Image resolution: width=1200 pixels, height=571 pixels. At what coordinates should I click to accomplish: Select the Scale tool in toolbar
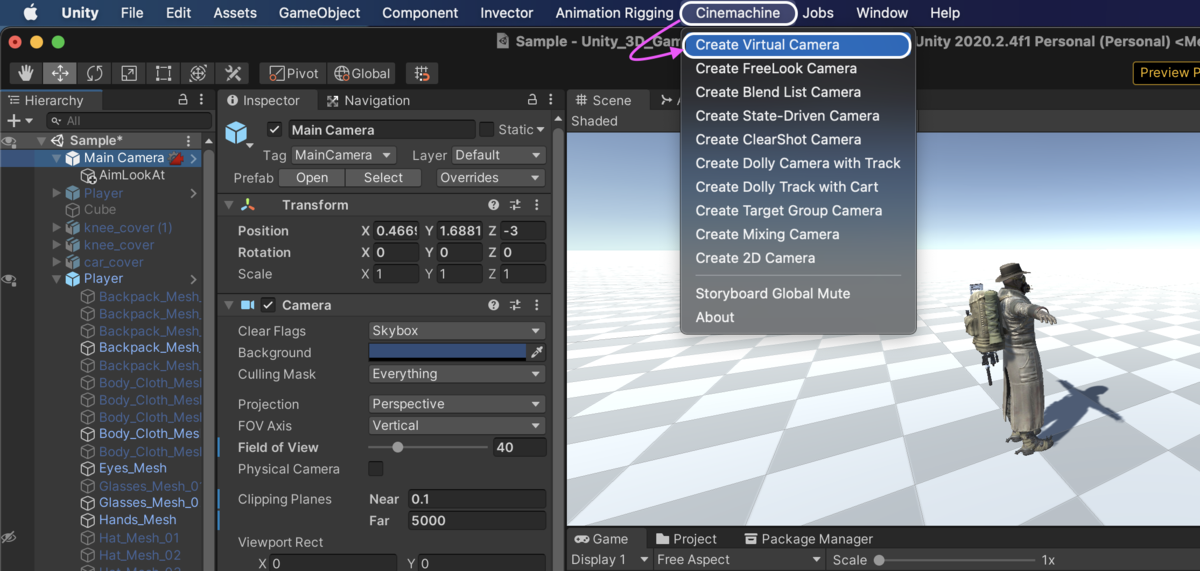(x=129, y=73)
